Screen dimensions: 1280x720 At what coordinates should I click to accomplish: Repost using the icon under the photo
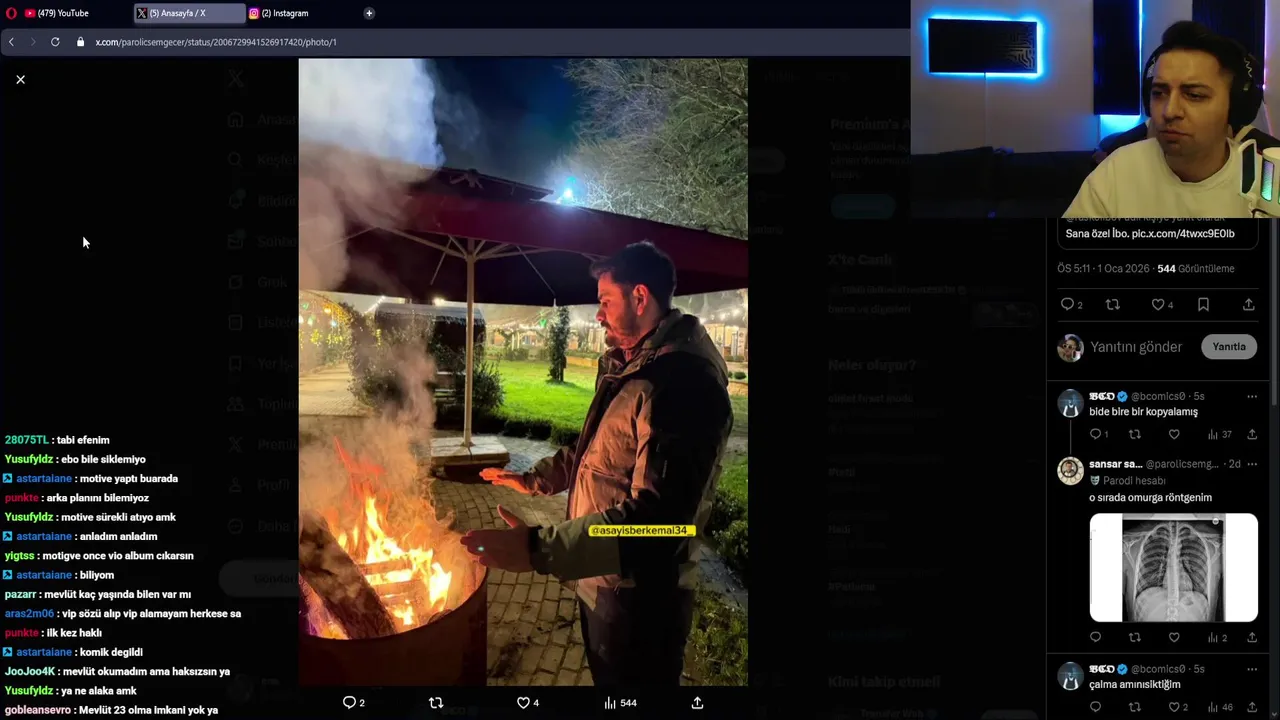tap(435, 703)
